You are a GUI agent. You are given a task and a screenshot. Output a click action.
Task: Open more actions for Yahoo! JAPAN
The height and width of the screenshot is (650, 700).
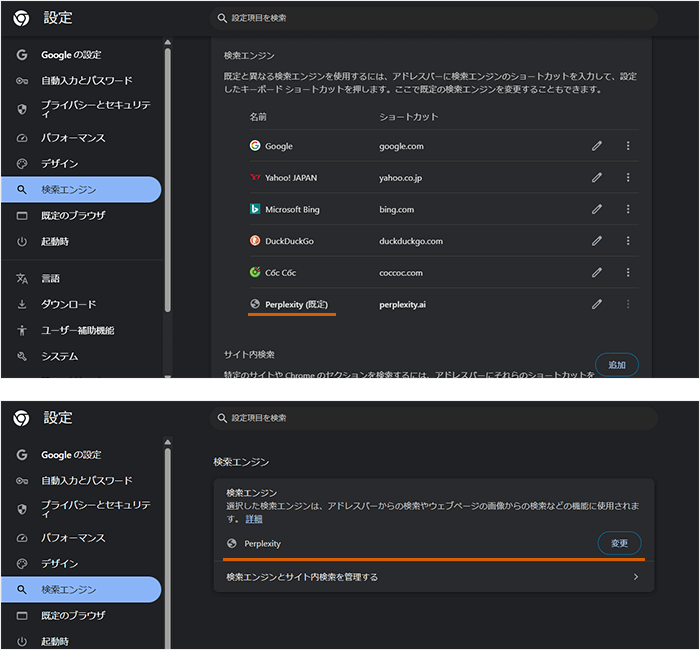(x=628, y=178)
